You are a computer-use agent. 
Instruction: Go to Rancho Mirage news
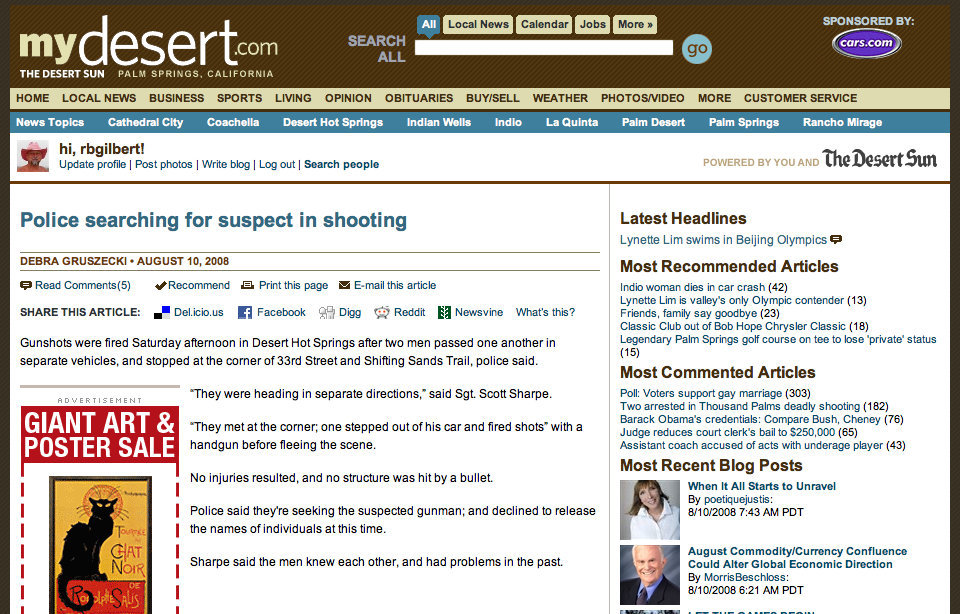point(842,122)
